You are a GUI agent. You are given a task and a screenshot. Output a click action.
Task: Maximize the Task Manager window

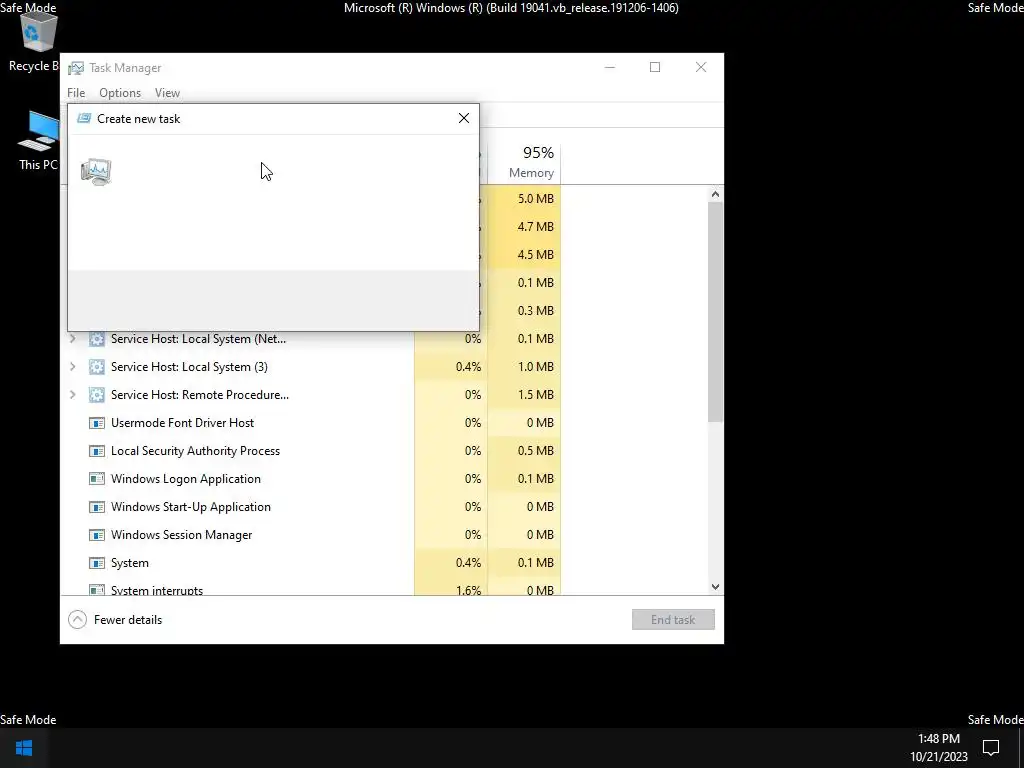655,67
